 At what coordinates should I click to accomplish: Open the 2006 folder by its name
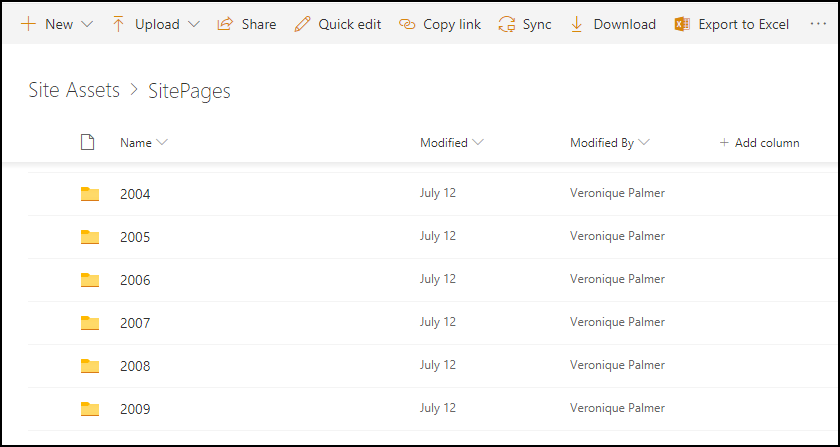tap(135, 280)
